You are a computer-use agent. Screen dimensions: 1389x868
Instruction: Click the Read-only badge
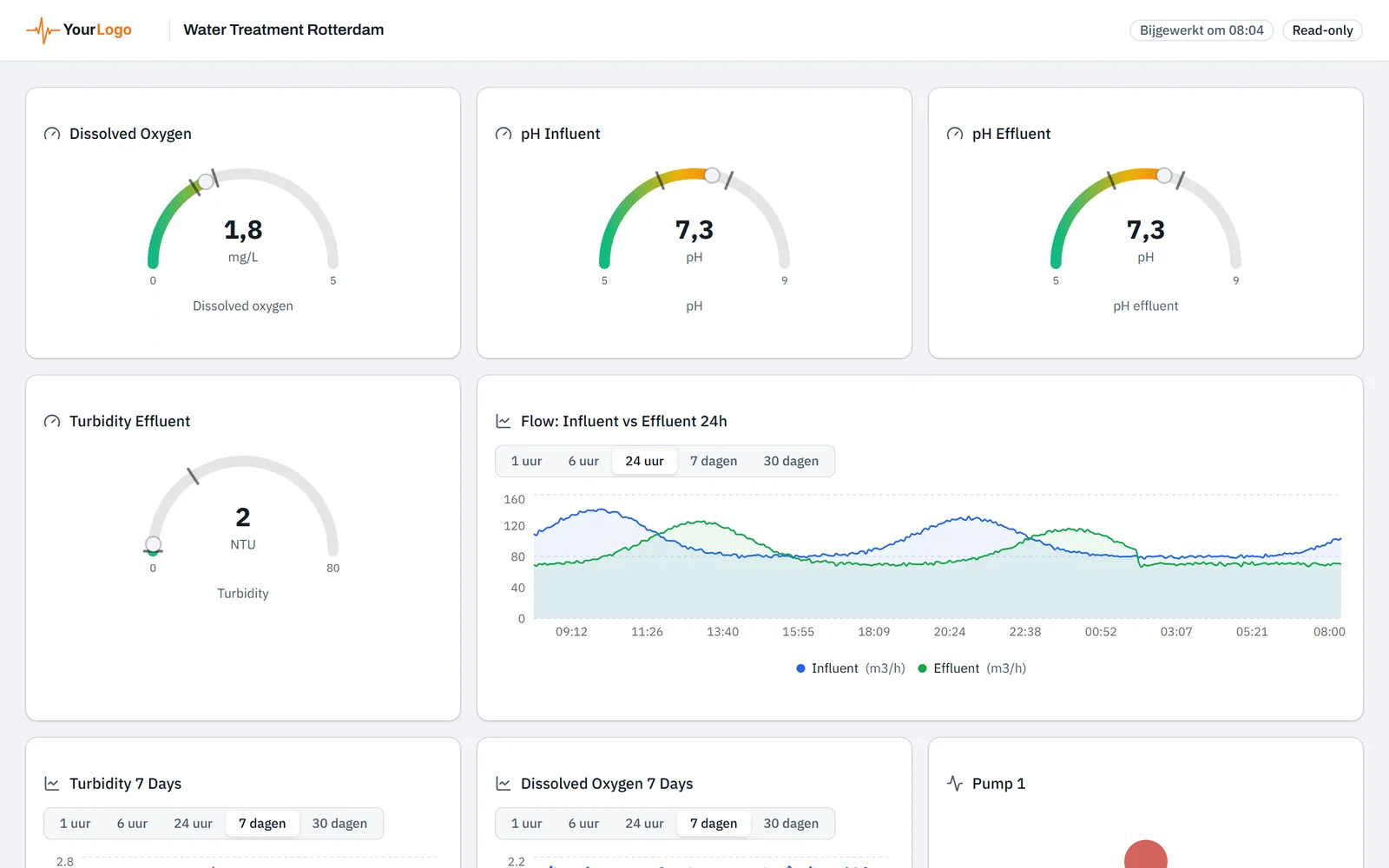(x=1322, y=30)
